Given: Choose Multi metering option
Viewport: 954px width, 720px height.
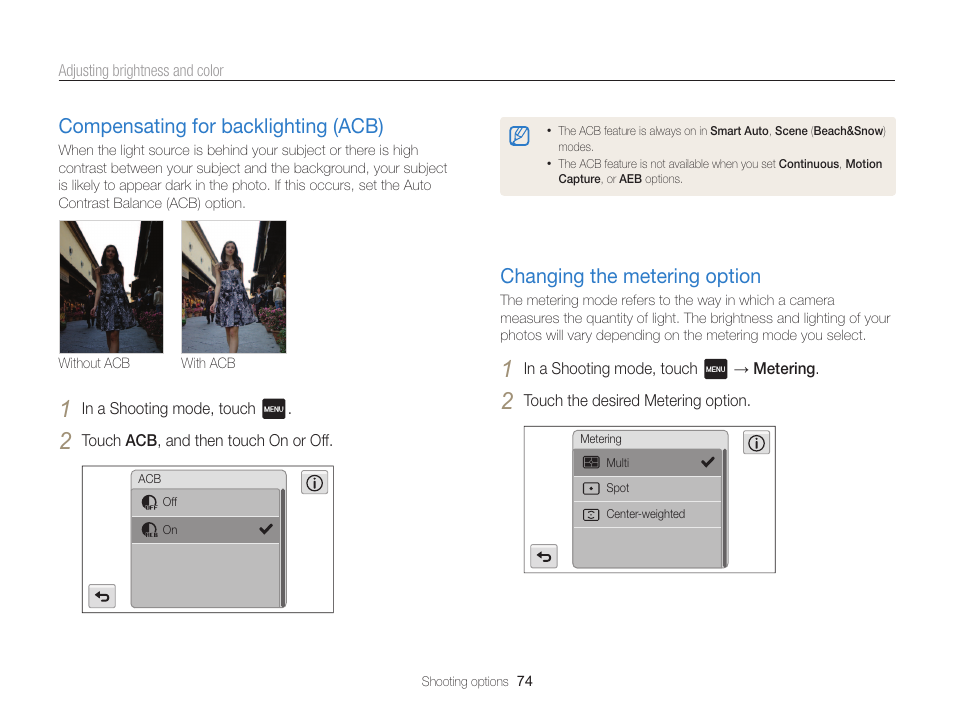Looking at the screenshot, I should point(647,463).
